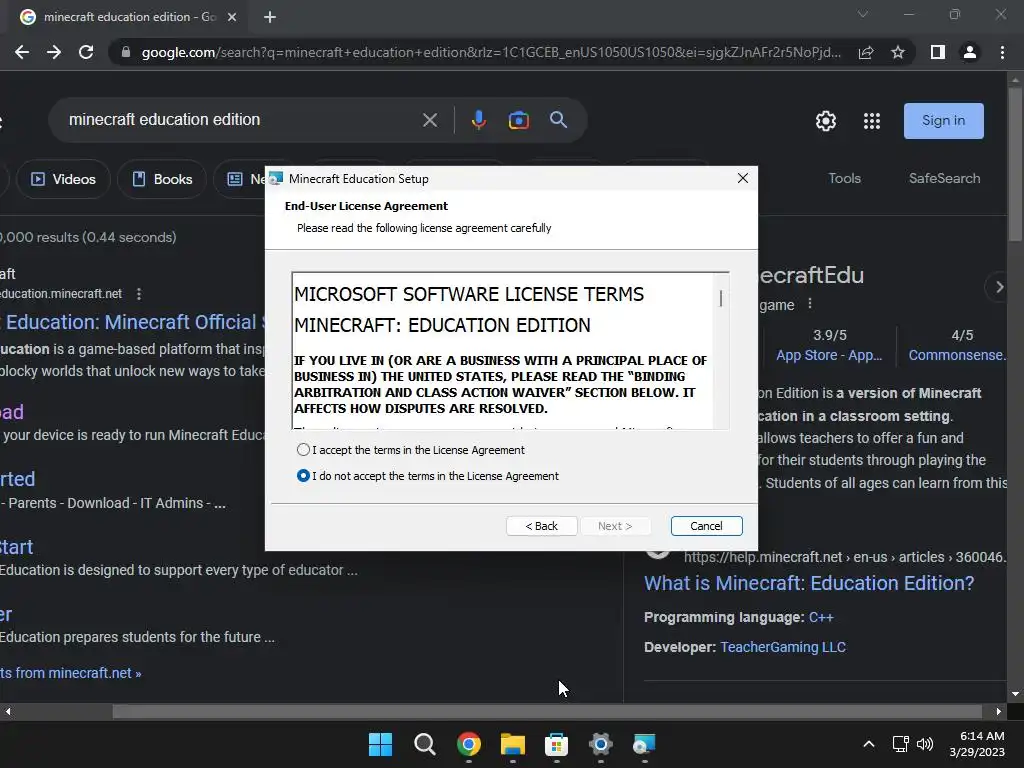This screenshot has width=1024, height=768.
Task: Click the Sign in button
Action: coord(944,121)
